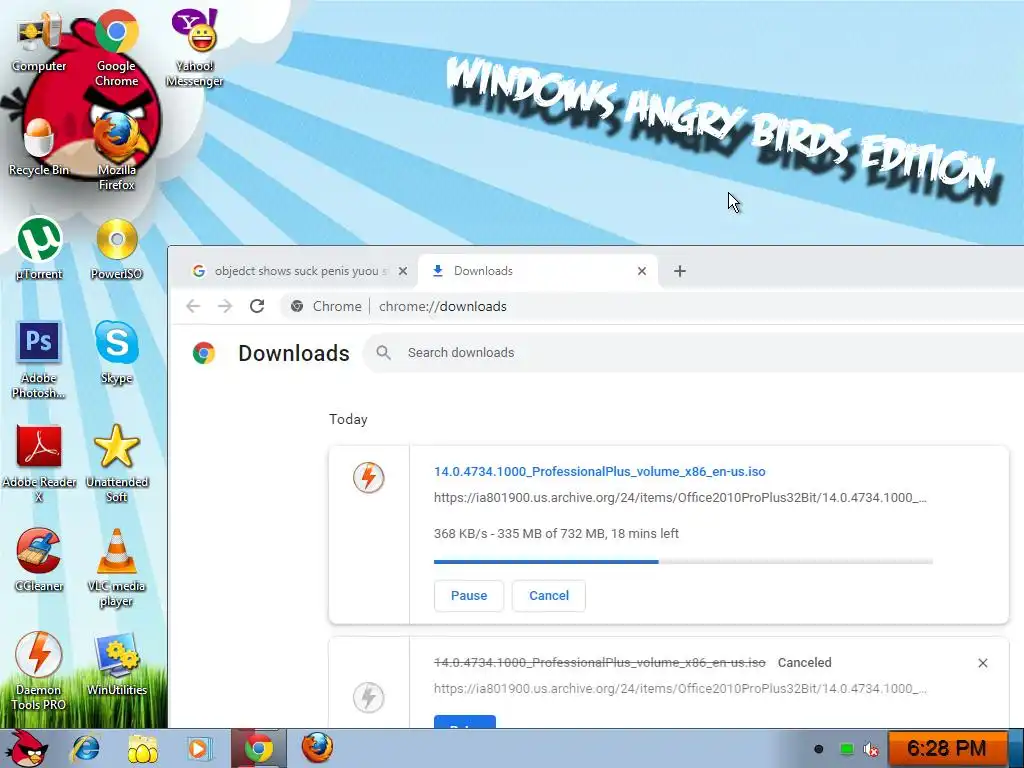Launch the VLC media player desktop icon
This screenshot has height=768, width=1024.
(116, 568)
